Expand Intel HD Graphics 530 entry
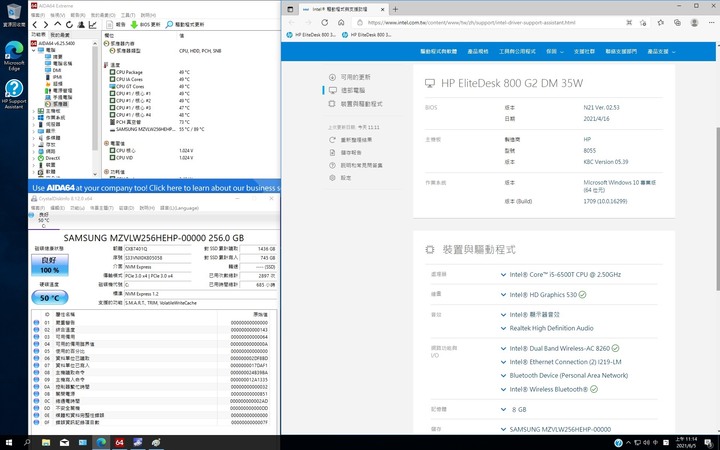This screenshot has width=720, height=450. [x=503, y=295]
